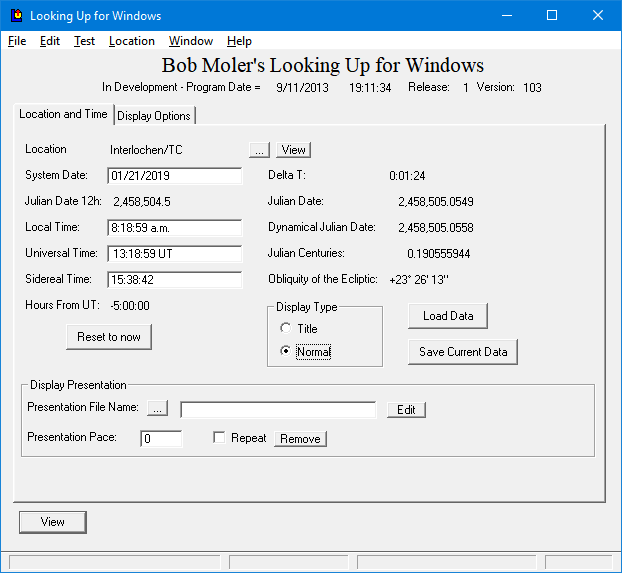Click the browse button next to Location
The image size is (622, 573).
pos(259,150)
